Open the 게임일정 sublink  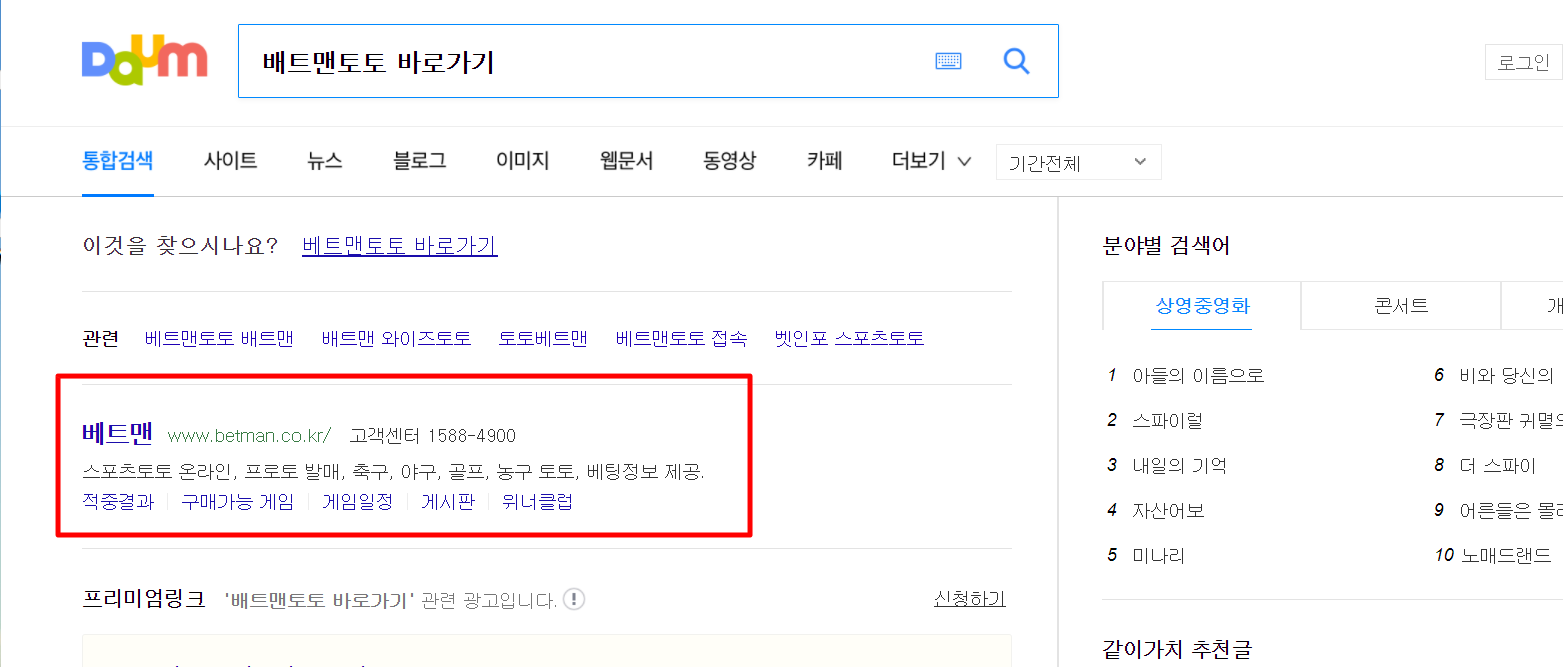(x=358, y=502)
